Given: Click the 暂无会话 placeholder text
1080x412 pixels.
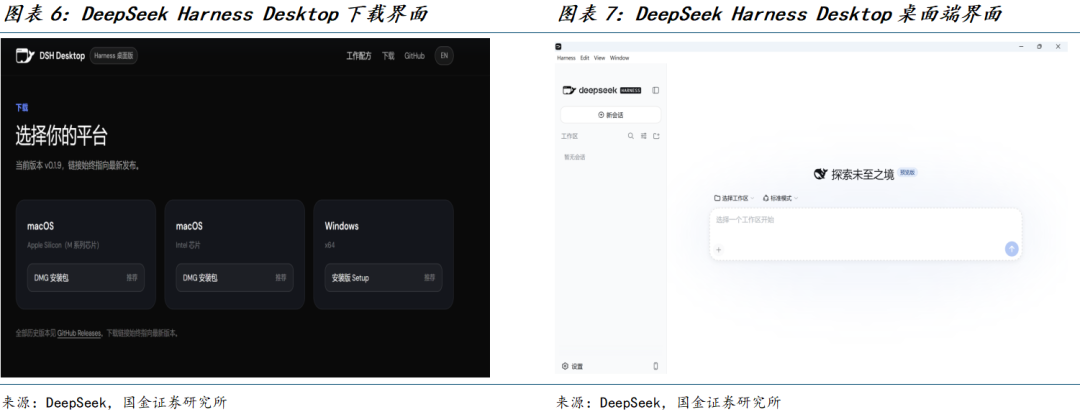Looking at the screenshot, I should click(x=574, y=157).
